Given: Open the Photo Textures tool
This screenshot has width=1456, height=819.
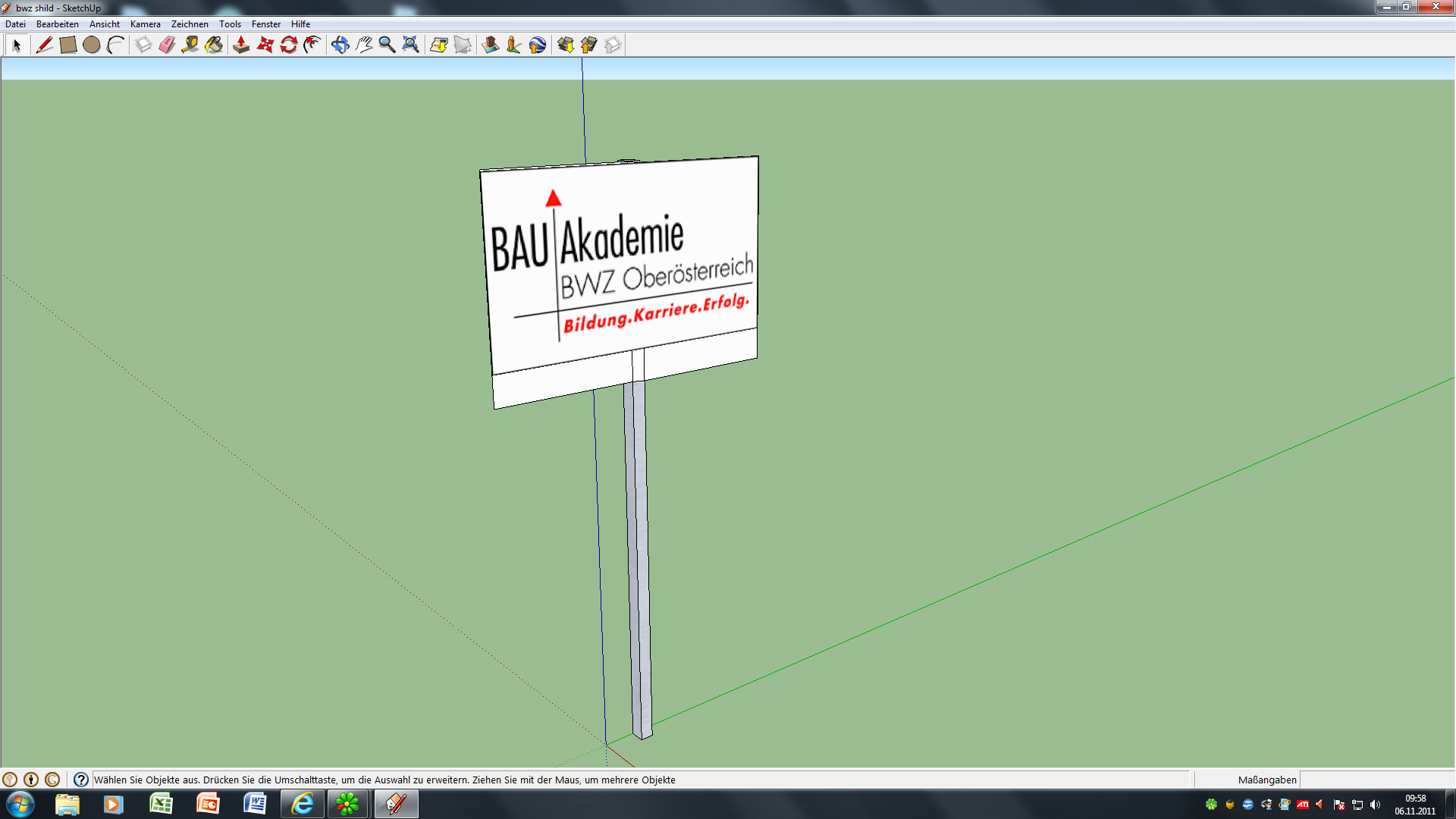Looking at the screenshot, I should 513,45.
